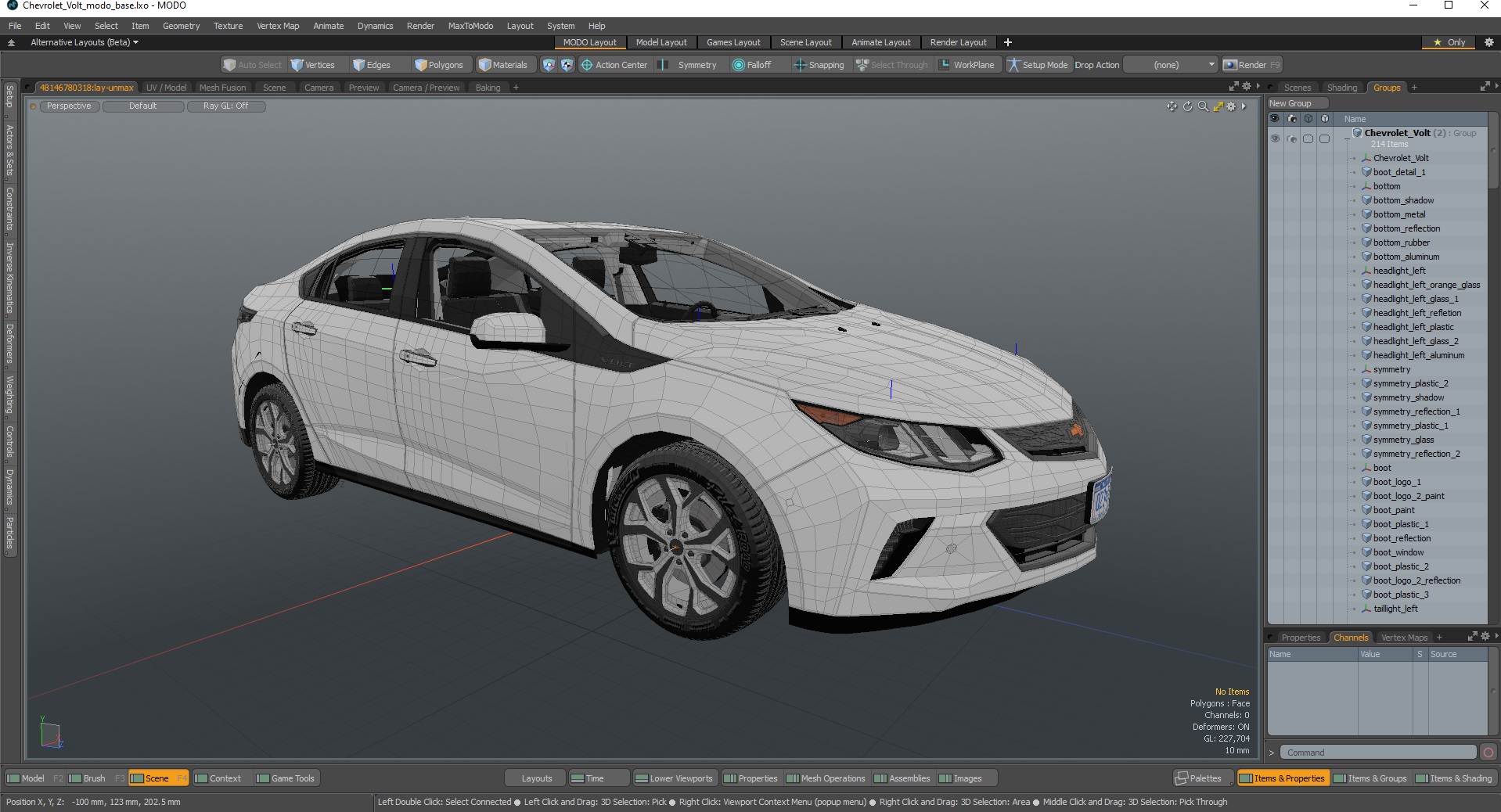Screen dimensions: 1501x812
Task: Click the command execute circle button
Action: pyautogui.click(x=1488, y=753)
